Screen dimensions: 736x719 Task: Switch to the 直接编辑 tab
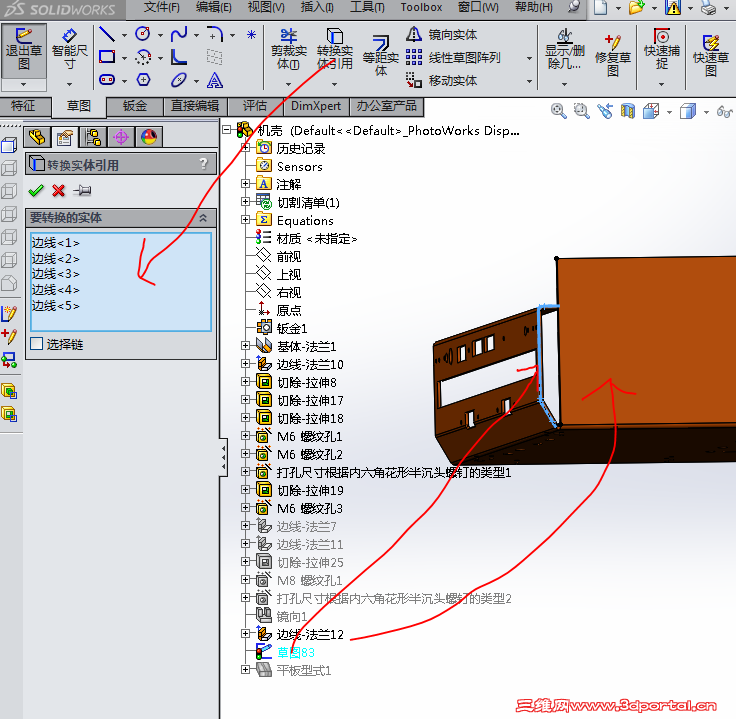pos(195,107)
